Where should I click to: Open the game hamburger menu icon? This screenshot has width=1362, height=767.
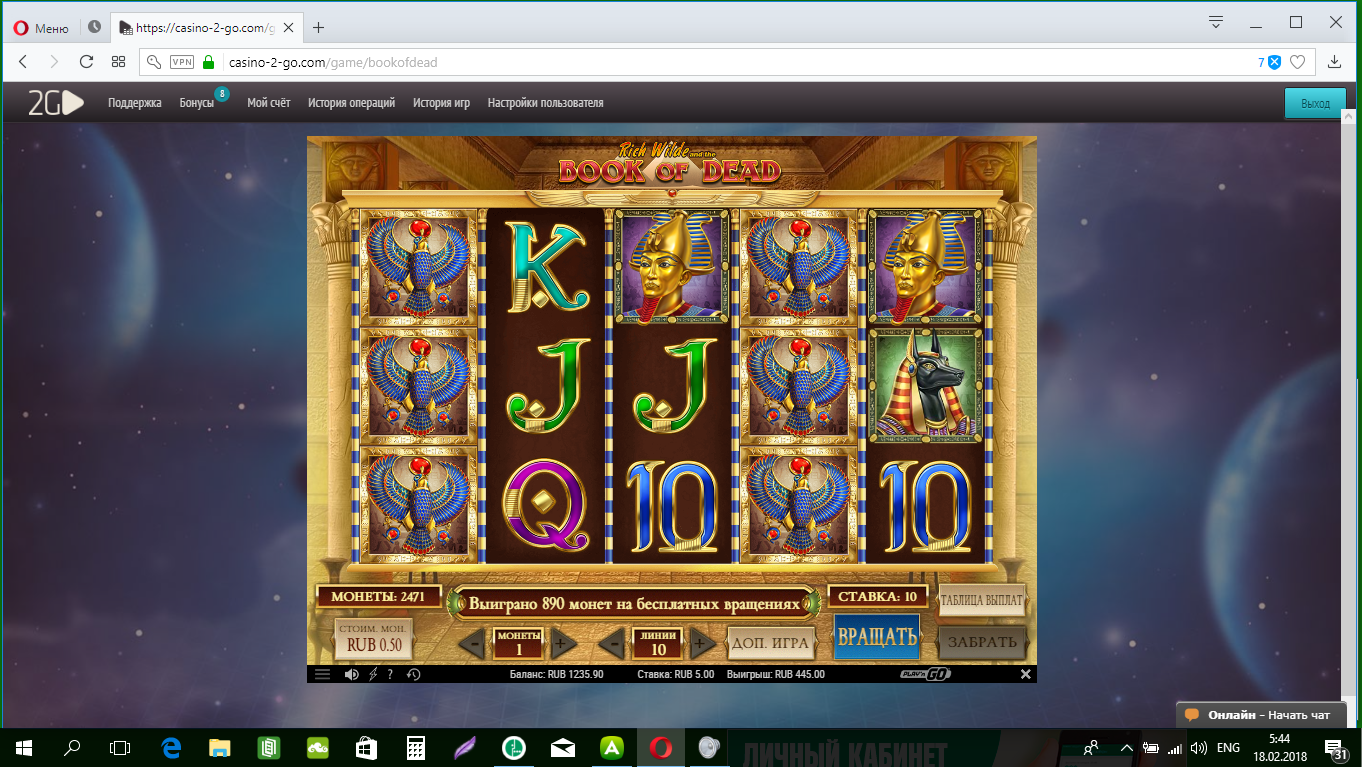click(322, 674)
